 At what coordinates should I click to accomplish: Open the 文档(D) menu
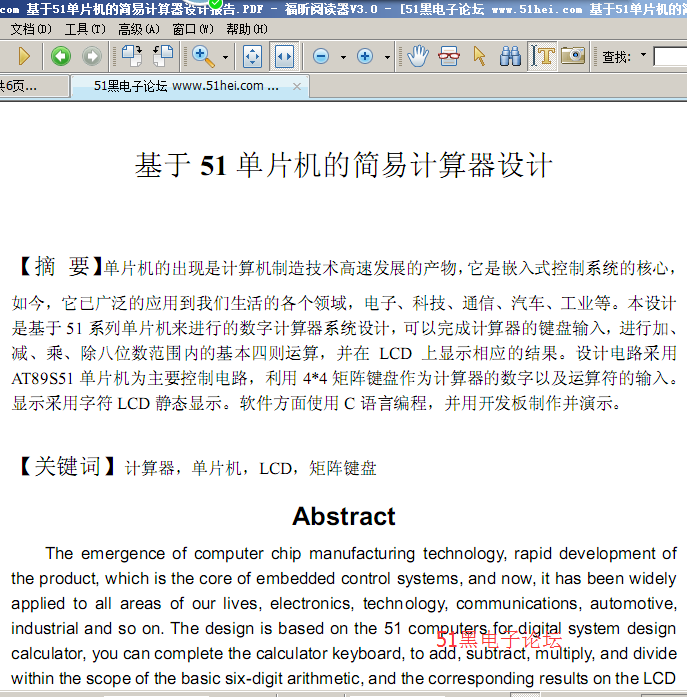click(x=31, y=29)
